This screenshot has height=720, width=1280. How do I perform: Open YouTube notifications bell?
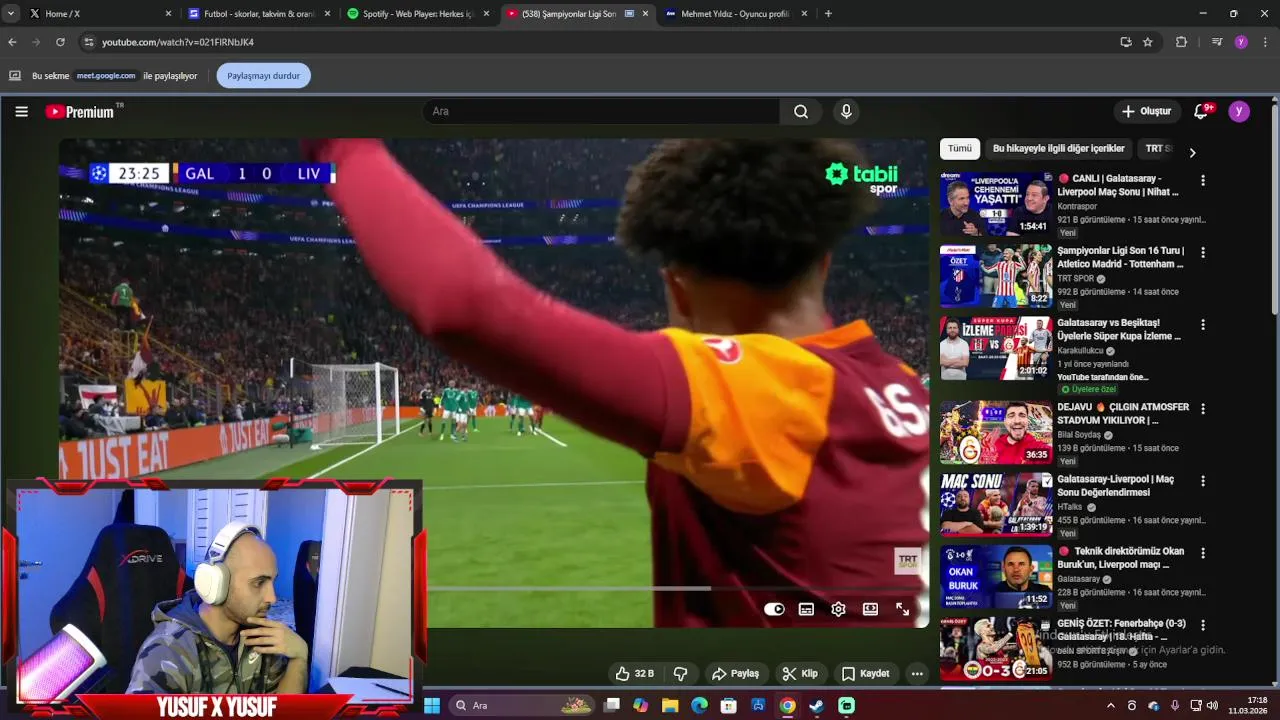[x=1202, y=112]
